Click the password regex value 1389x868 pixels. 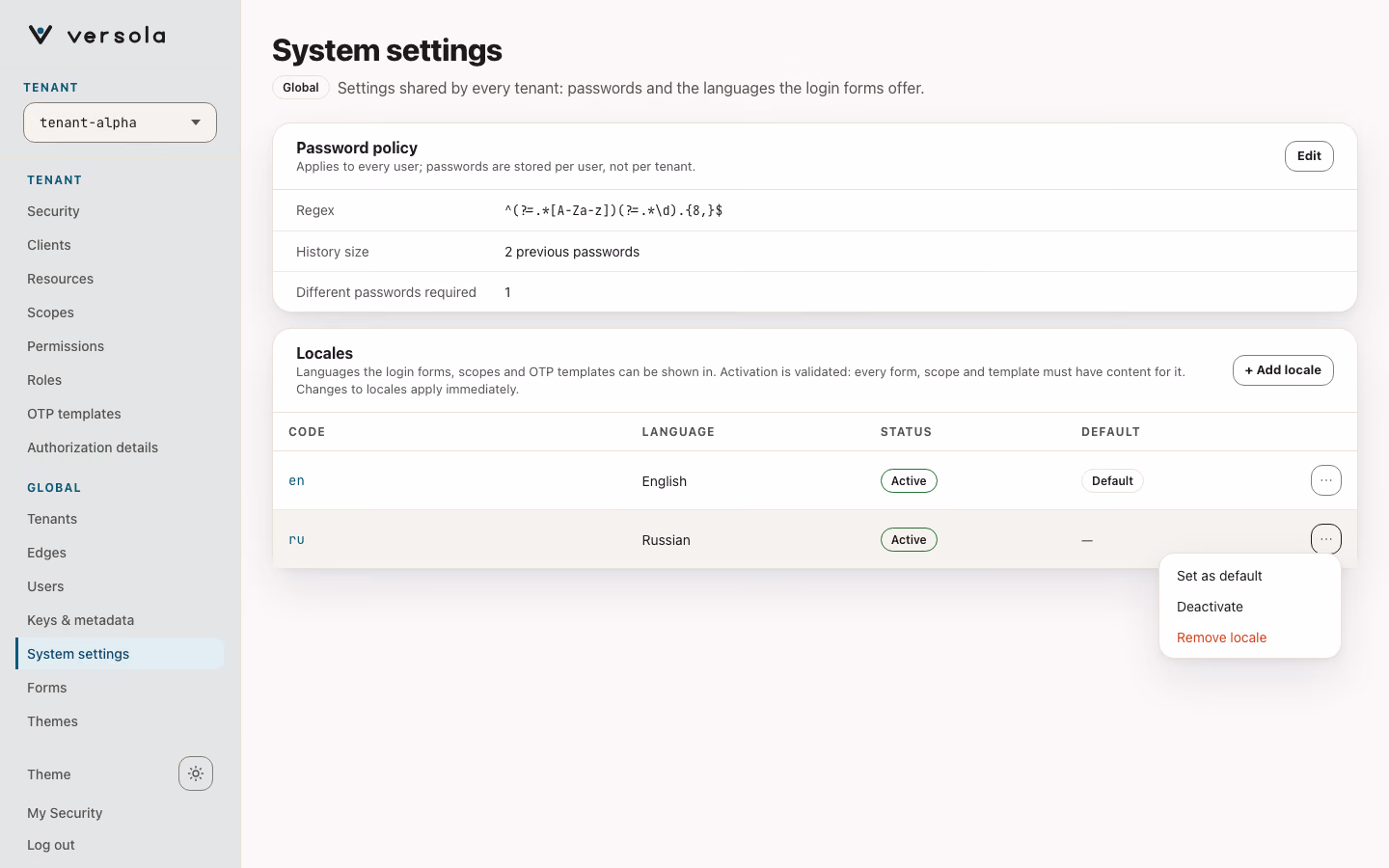point(613,210)
